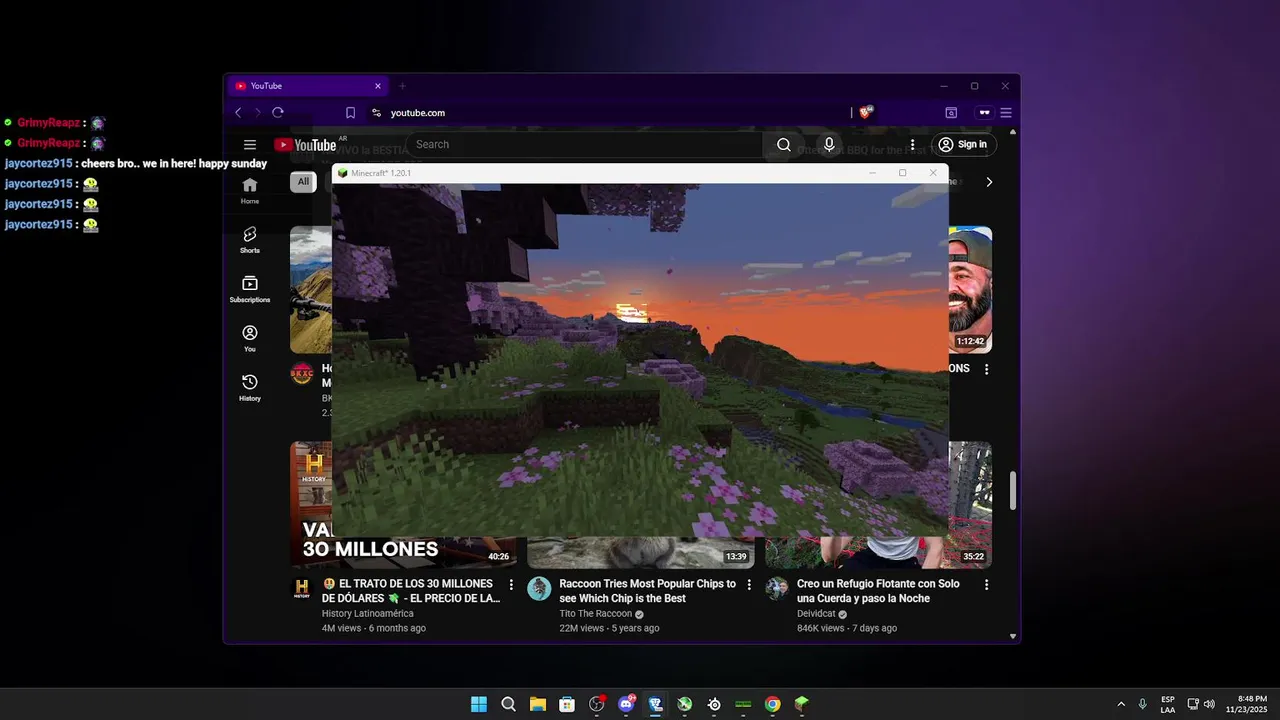
Task: Go back in the Brave browser
Action: [x=238, y=113]
